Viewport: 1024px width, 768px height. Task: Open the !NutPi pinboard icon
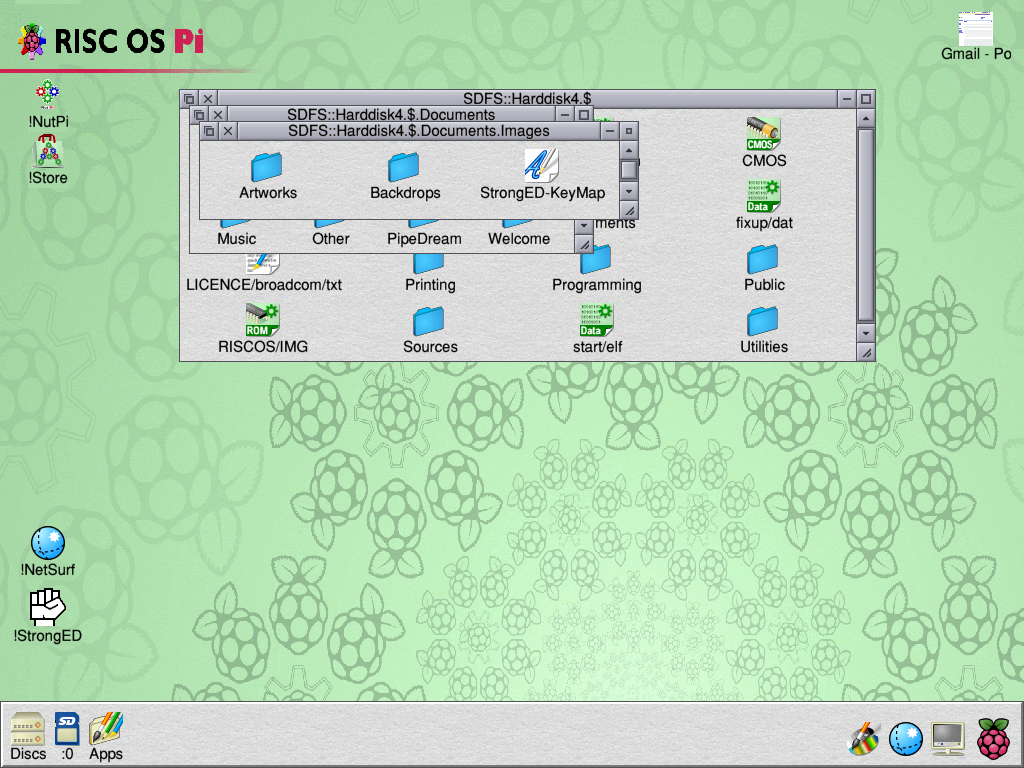(48, 95)
